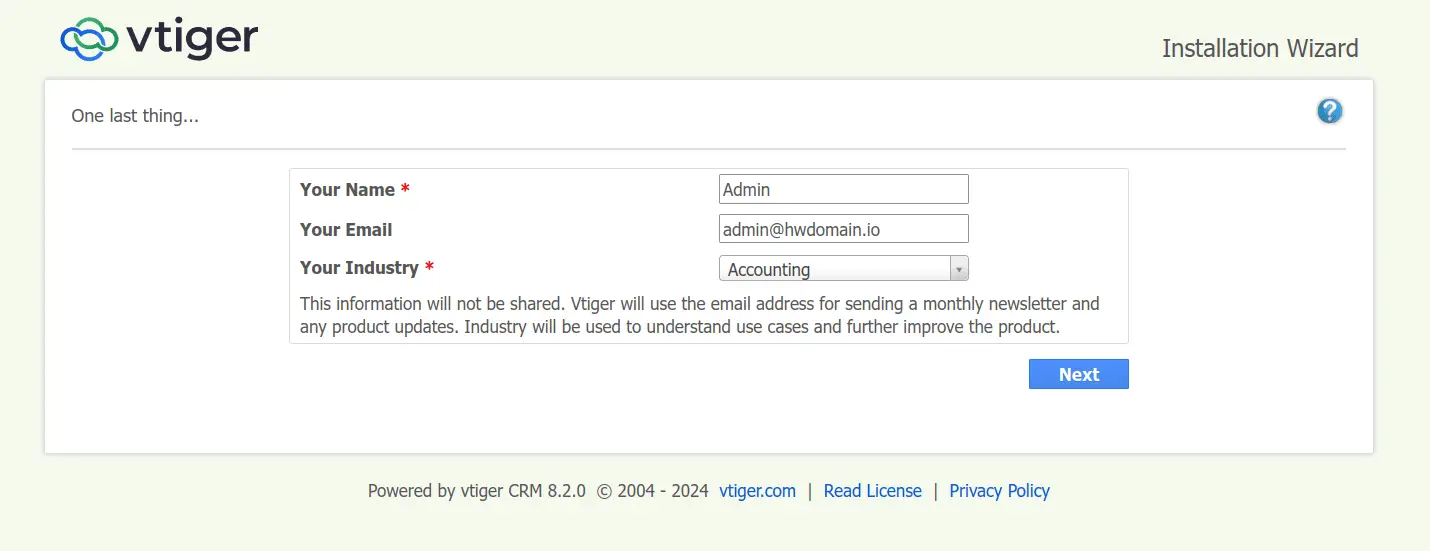Open the Read License link
This screenshot has width=1430, height=551.
point(872,491)
